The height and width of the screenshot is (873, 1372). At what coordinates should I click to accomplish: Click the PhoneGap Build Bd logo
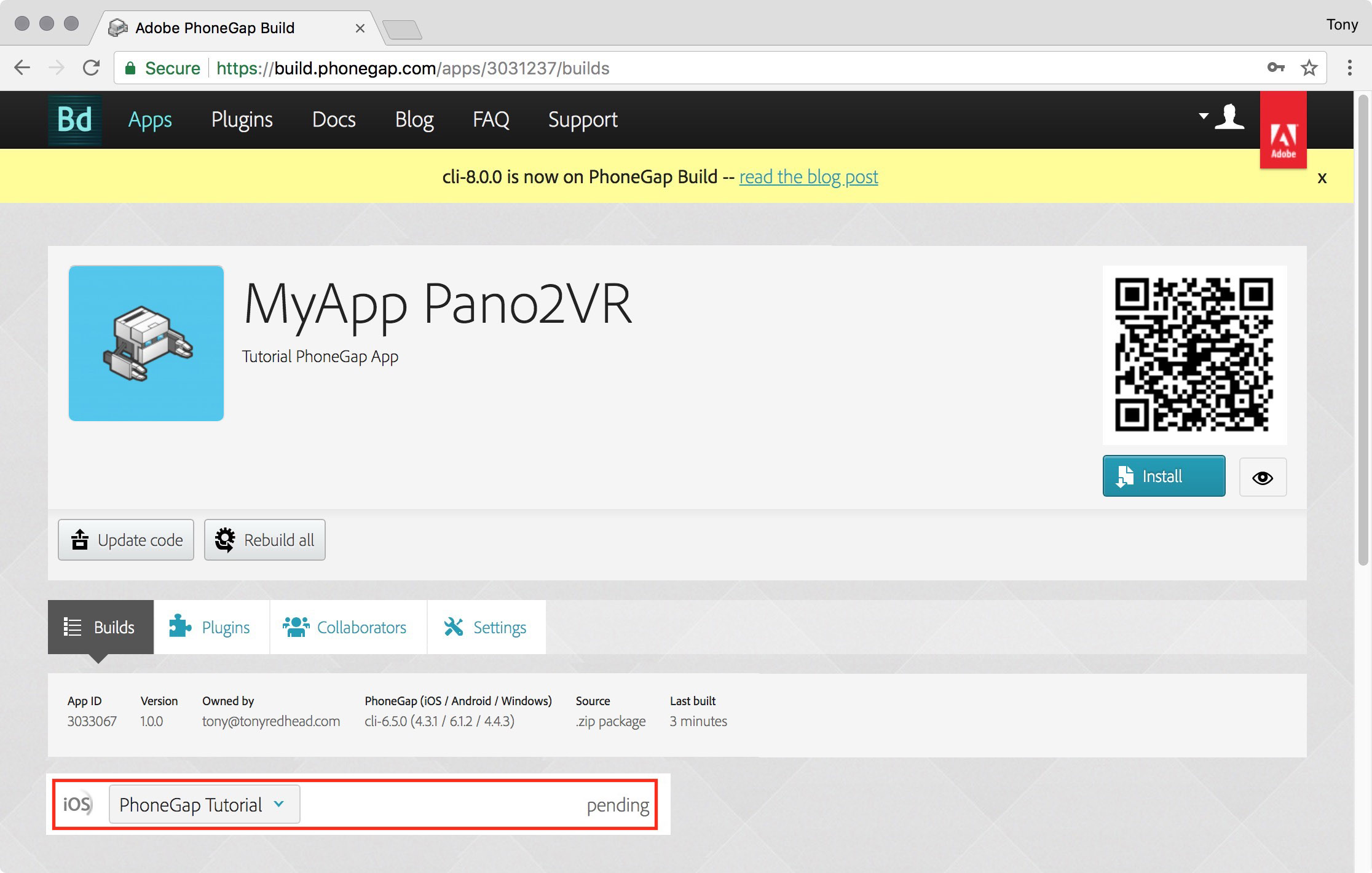[x=75, y=119]
